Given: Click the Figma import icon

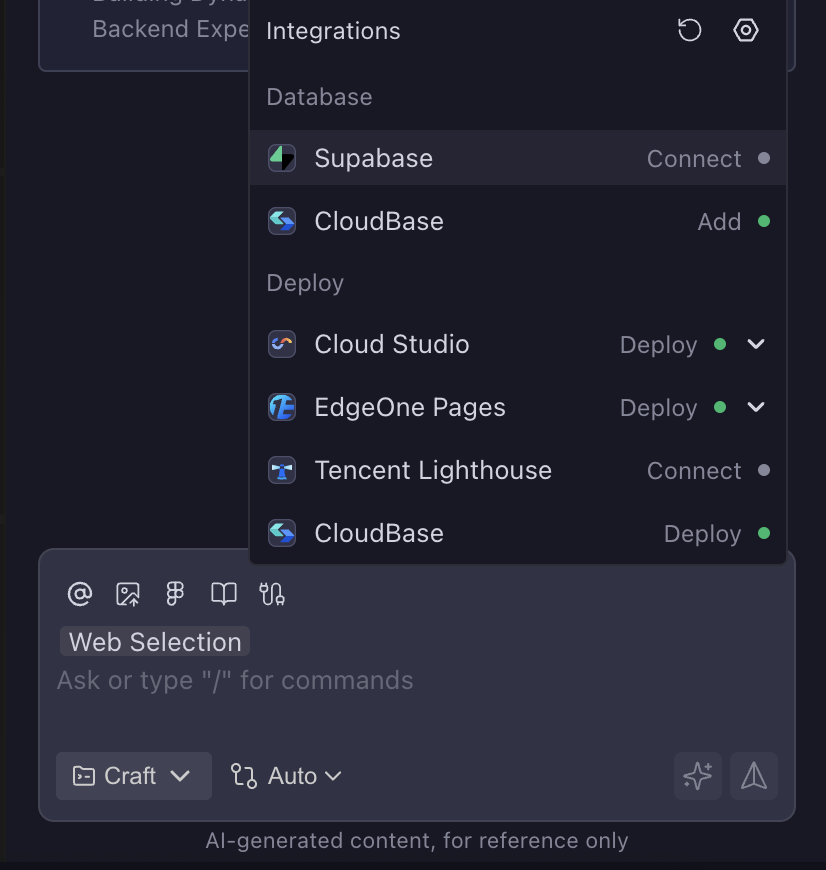Looking at the screenshot, I should [175, 594].
